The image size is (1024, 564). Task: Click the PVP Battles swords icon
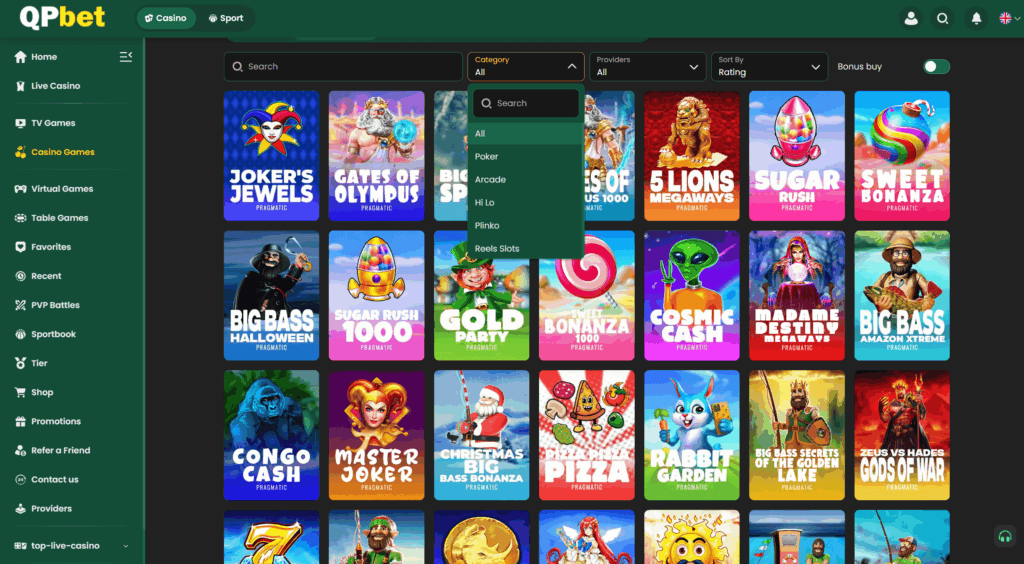20,305
